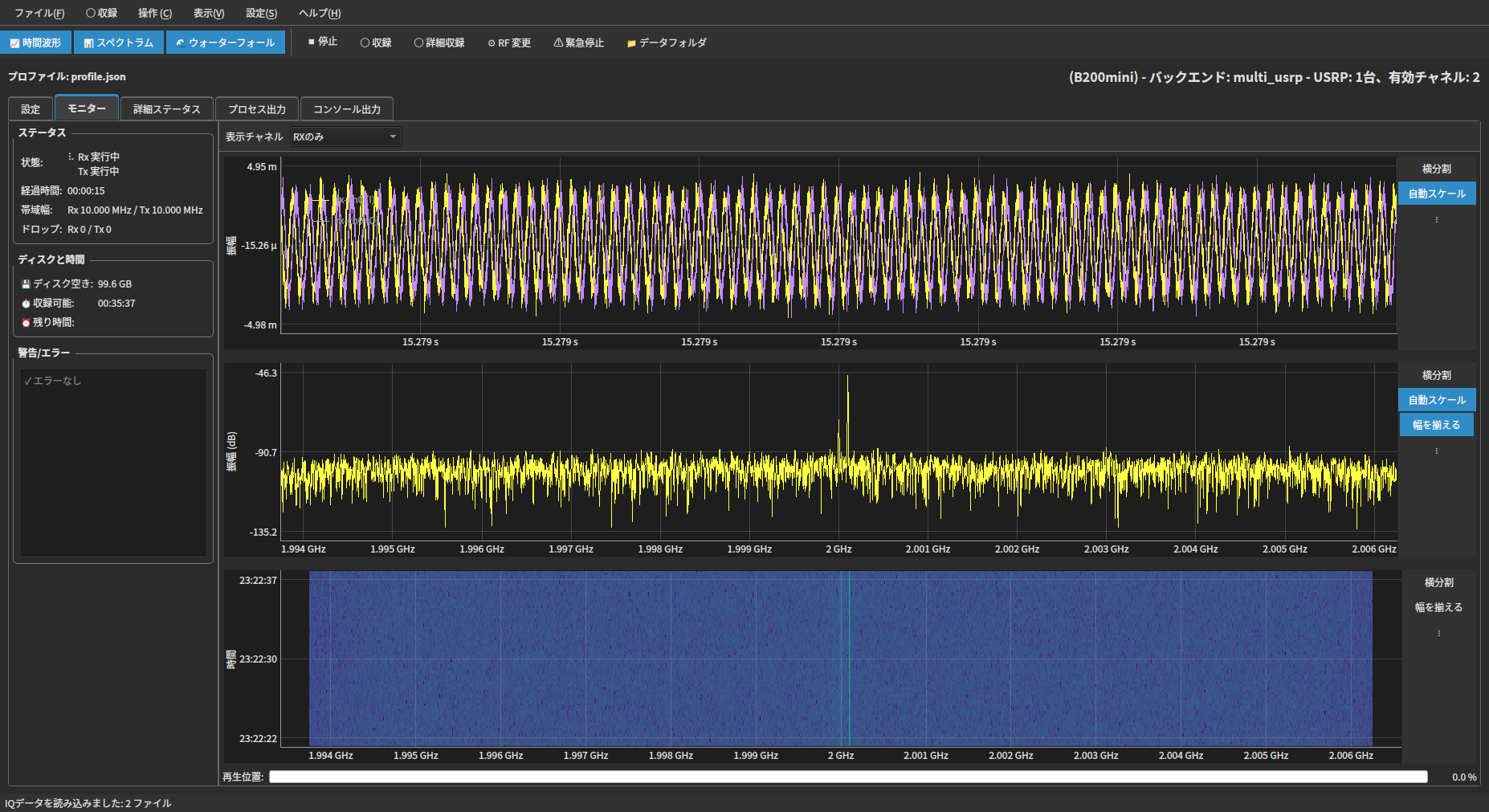Switch to 詳細ステータス tab
The height and width of the screenshot is (812, 1489).
[x=167, y=109]
